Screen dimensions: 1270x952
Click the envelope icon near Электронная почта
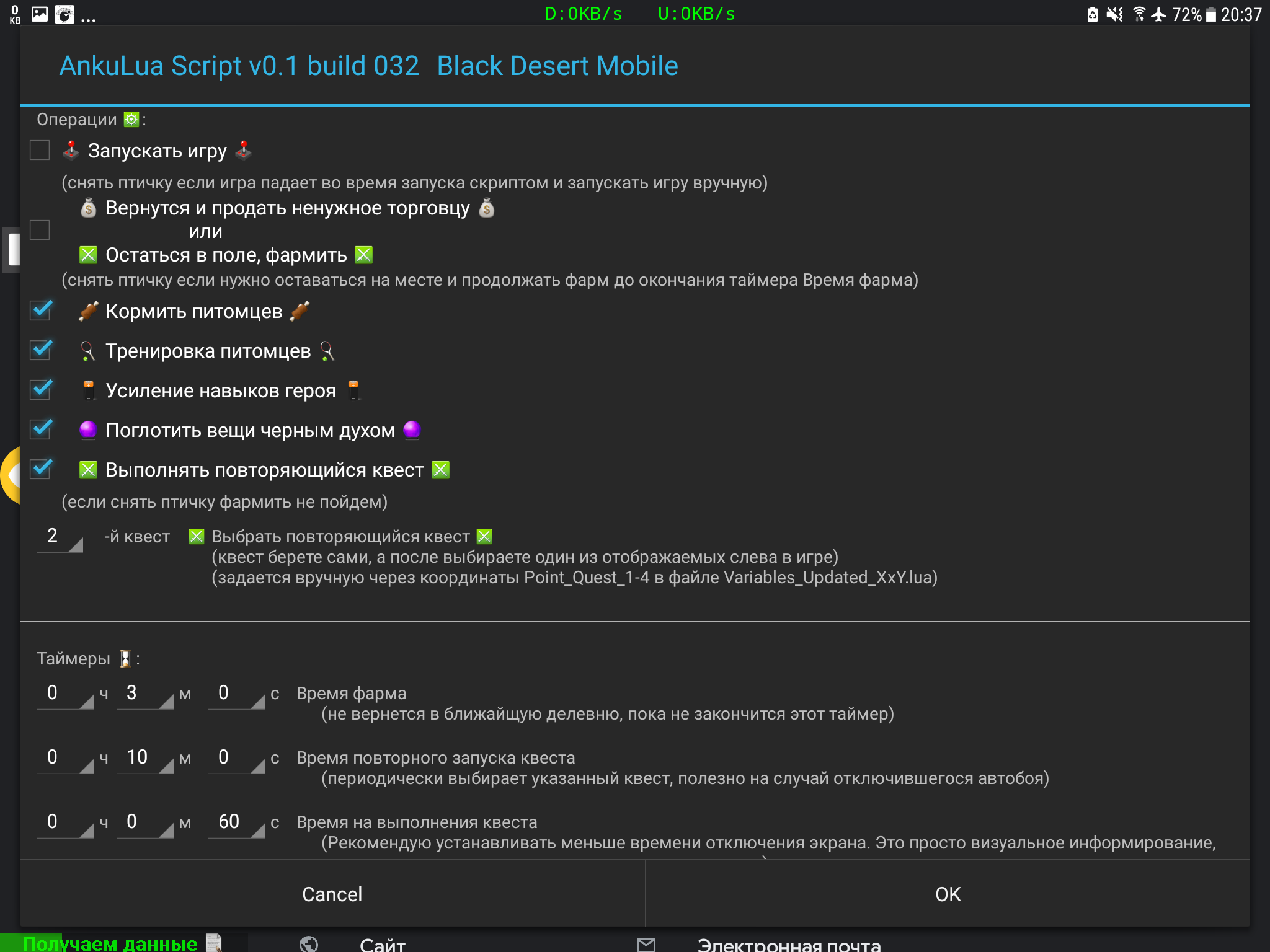coord(646,944)
